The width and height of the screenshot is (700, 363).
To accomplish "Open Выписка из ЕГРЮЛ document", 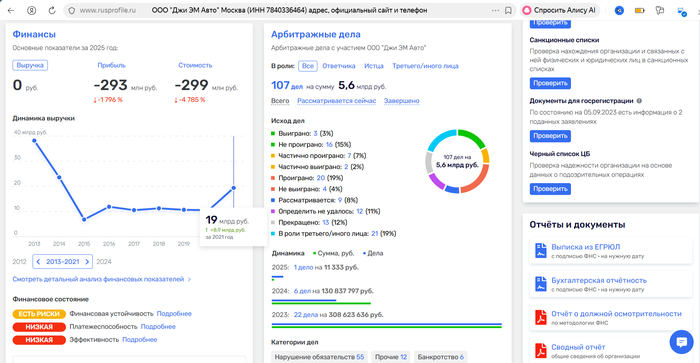I will click(x=585, y=247).
